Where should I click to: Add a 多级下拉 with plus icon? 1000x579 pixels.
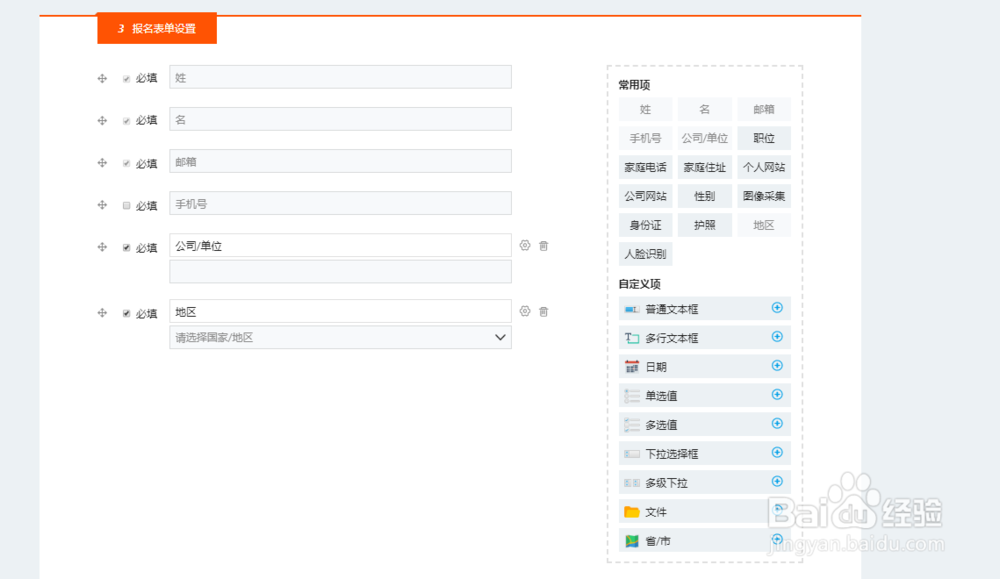[777, 481]
